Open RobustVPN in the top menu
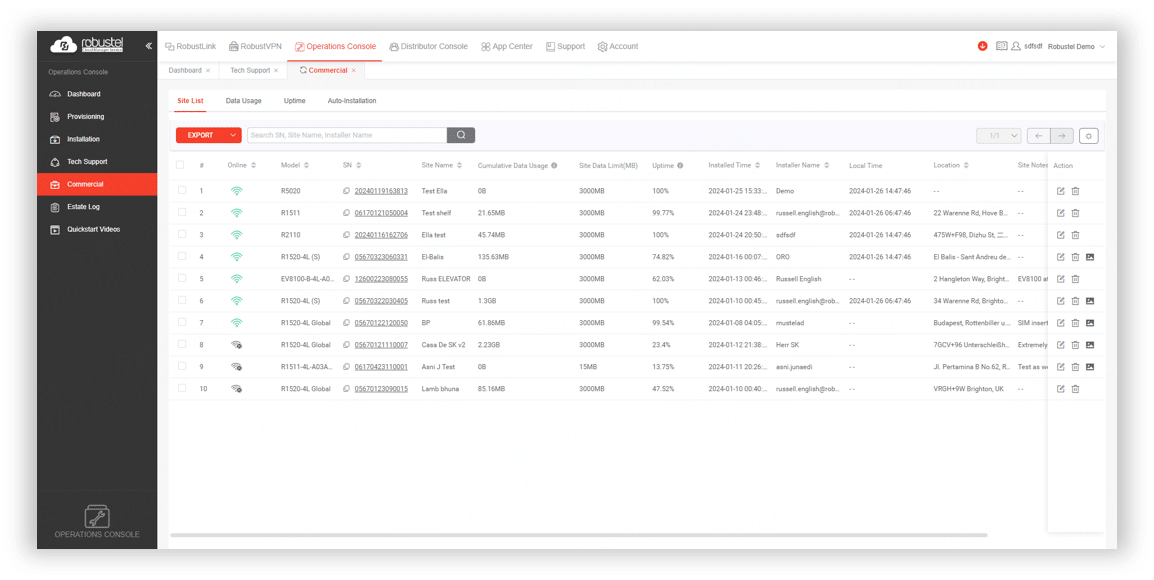Image resolution: width=1154 pixels, height=580 pixels. tap(255, 46)
